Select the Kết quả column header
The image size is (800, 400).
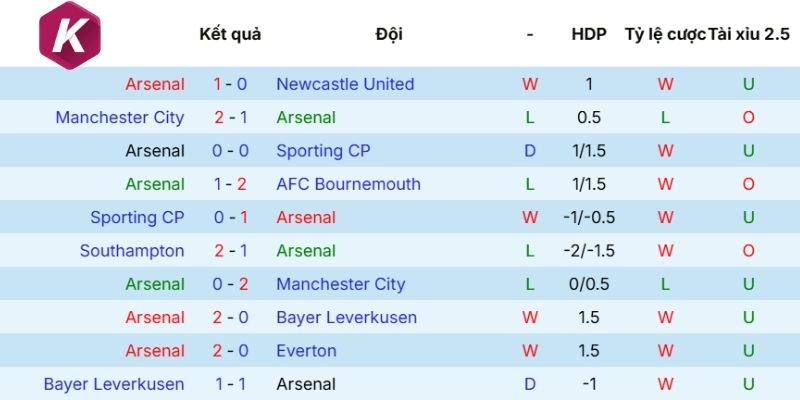pos(230,34)
